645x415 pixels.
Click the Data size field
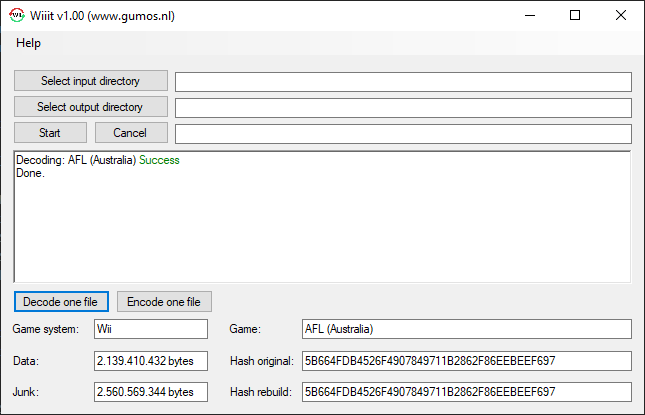click(150, 361)
